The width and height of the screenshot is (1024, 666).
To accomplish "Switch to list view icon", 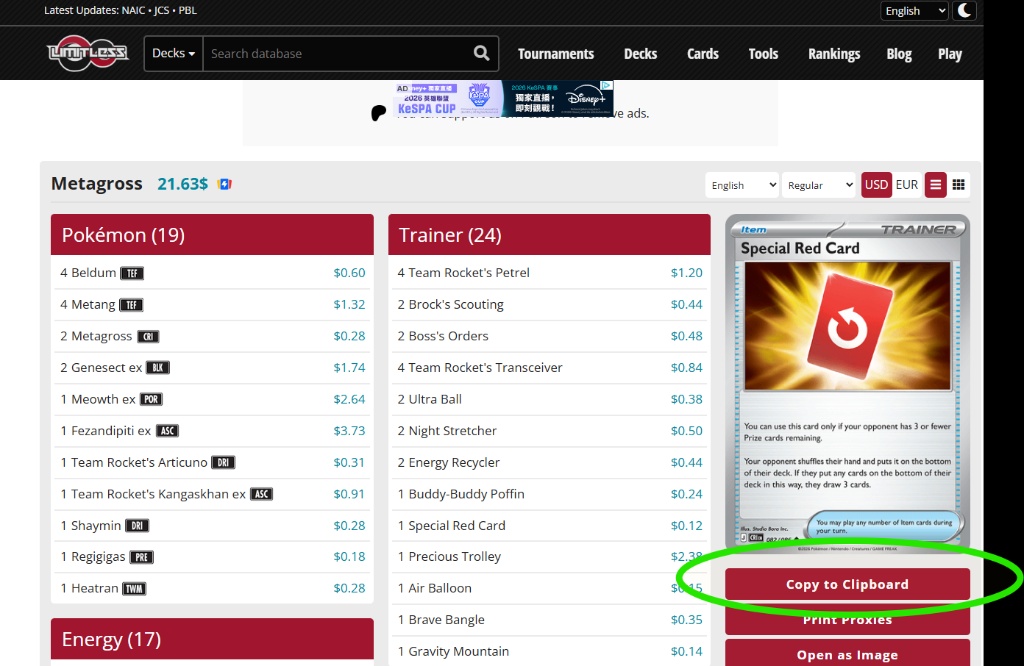I will pos(935,185).
